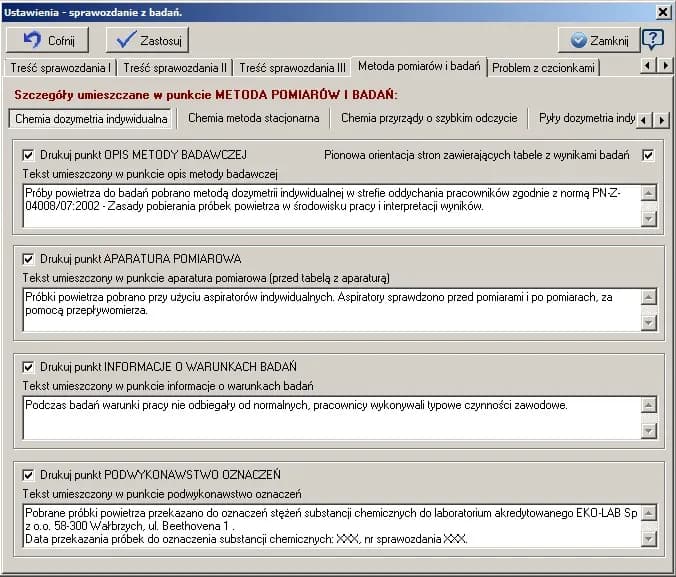
Task: Select Chemia metoda stacjonarna sub-tab
Action: coord(254,118)
